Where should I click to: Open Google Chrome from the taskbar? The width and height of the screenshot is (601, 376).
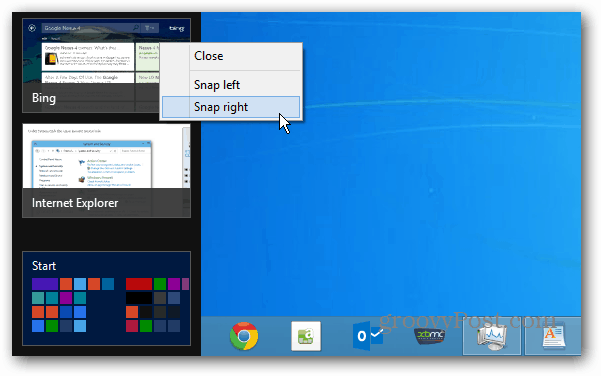tap(244, 336)
